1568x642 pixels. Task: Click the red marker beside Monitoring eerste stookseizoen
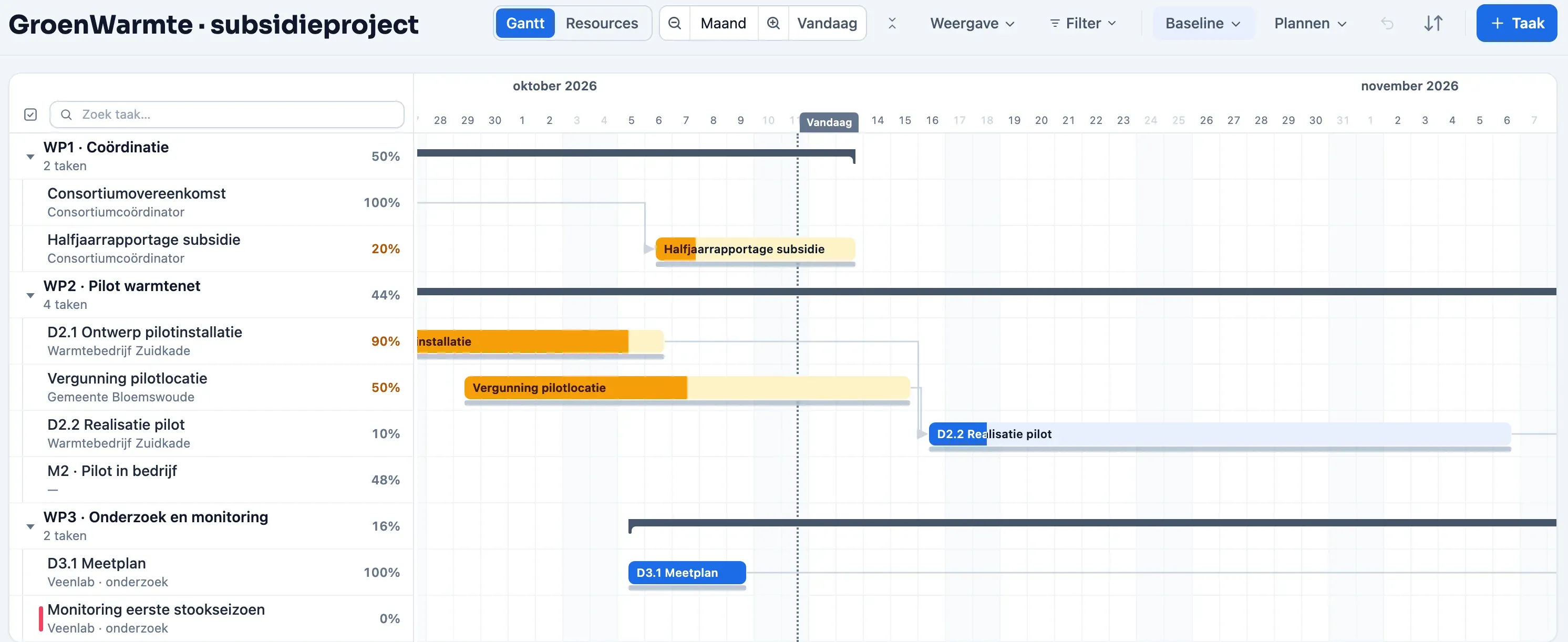(41, 618)
